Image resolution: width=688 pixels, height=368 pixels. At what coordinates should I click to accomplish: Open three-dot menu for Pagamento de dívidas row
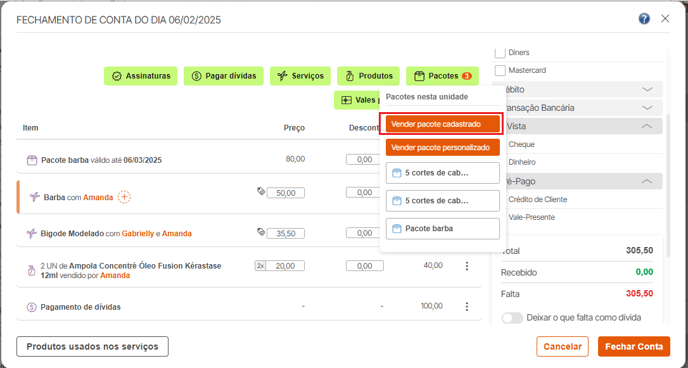[x=467, y=306]
